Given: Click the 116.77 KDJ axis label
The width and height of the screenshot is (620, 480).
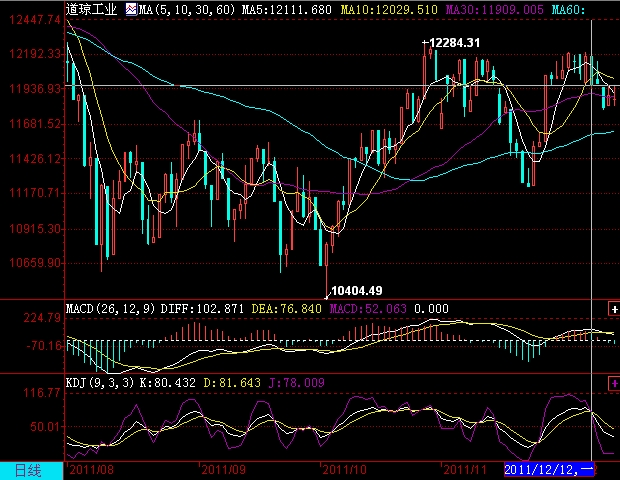Looking at the screenshot, I should coord(42,393).
